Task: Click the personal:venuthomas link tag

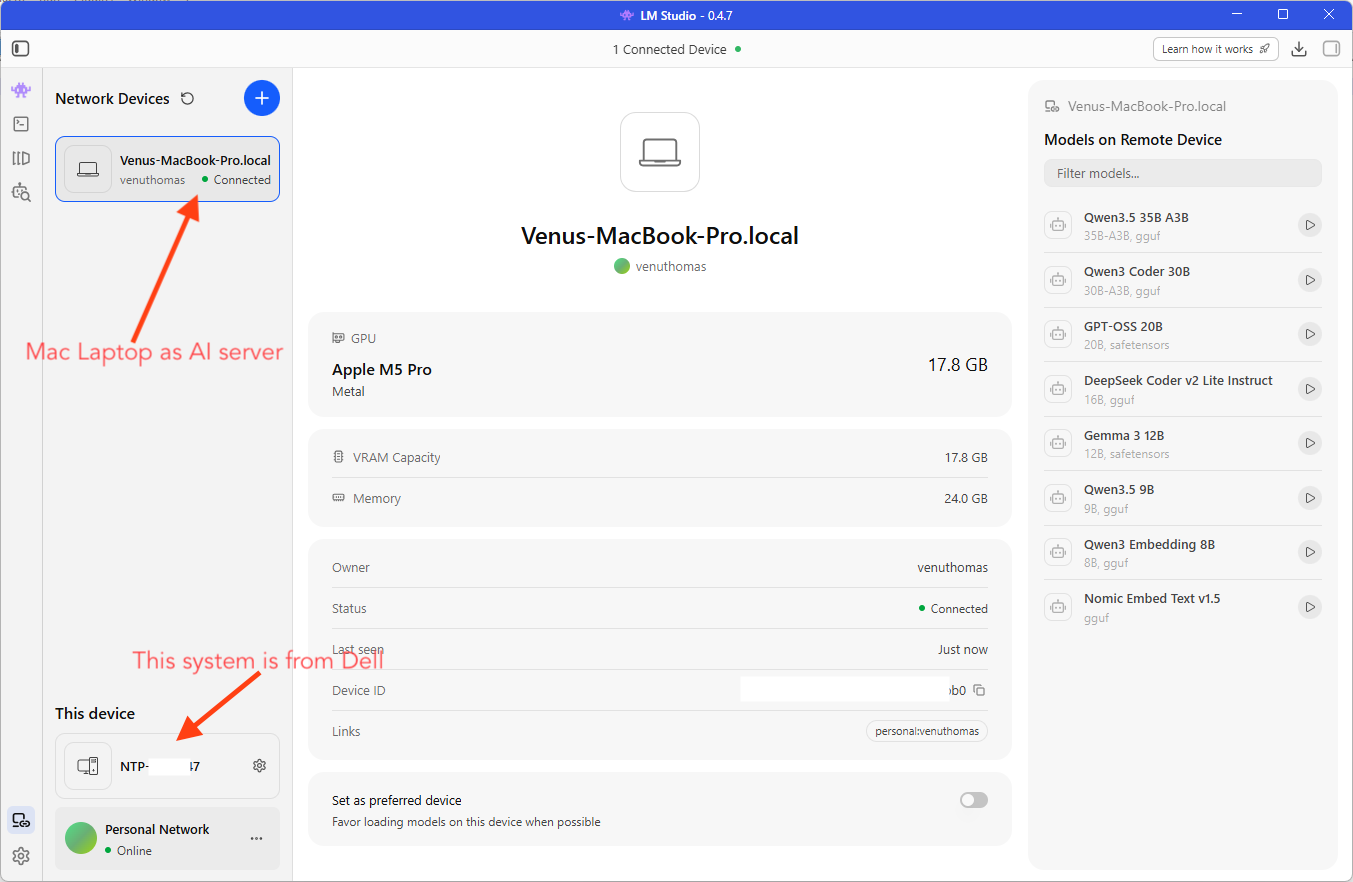Action: 926,732
